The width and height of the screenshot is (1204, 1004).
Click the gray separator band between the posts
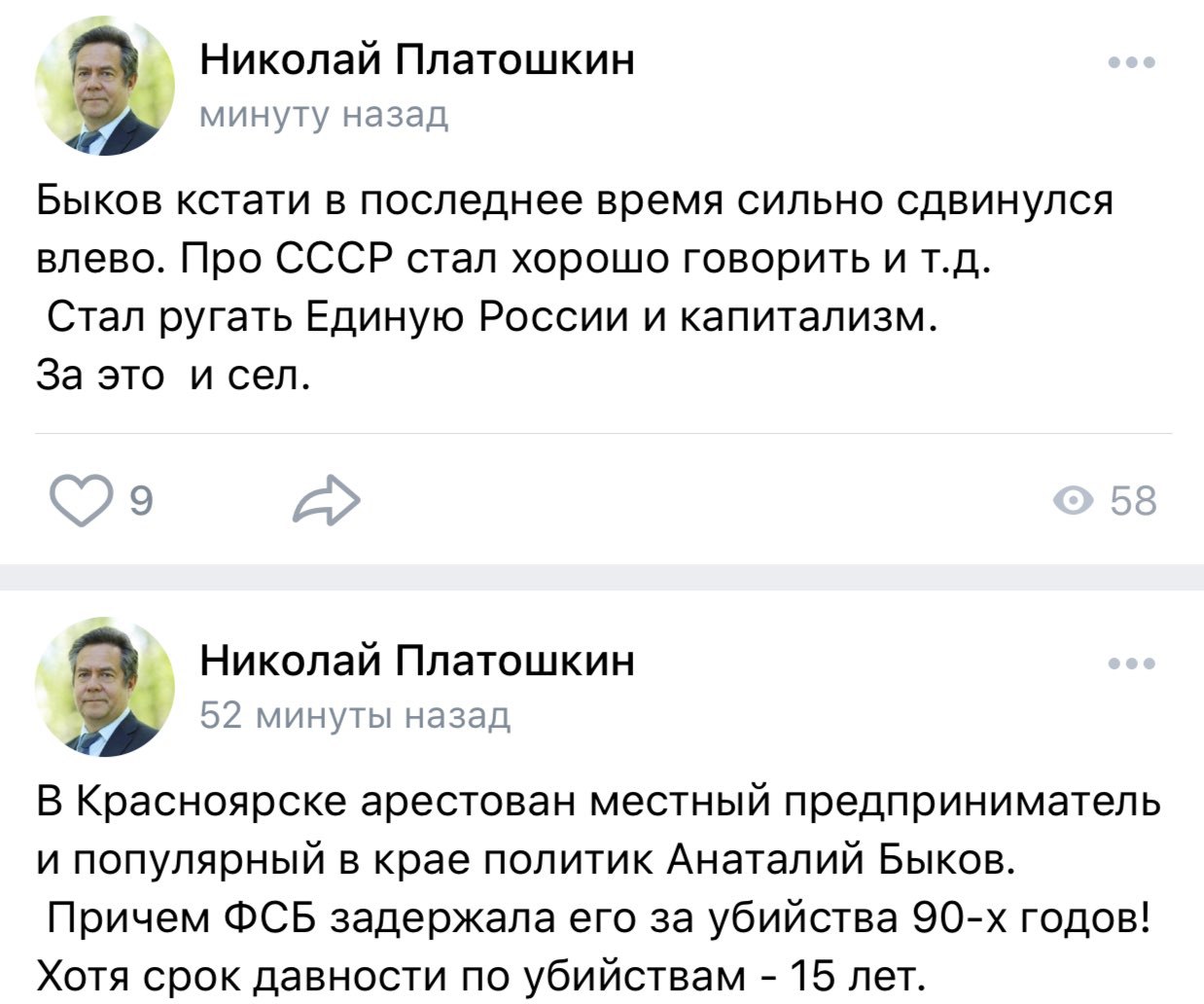[x=602, y=576]
